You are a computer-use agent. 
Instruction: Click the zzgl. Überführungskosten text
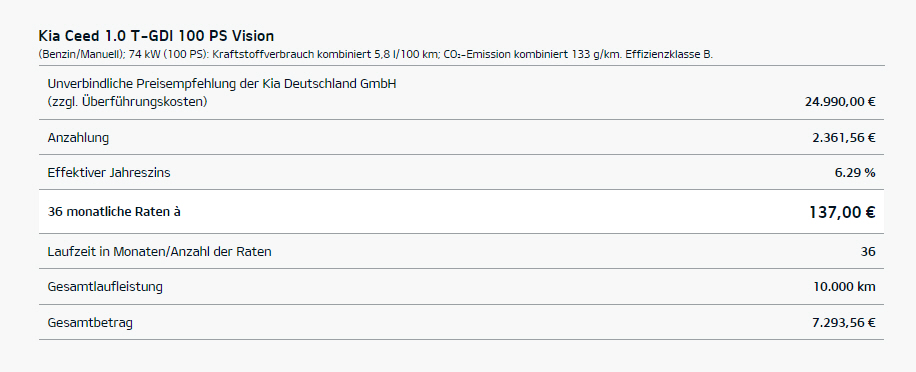[127, 102]
